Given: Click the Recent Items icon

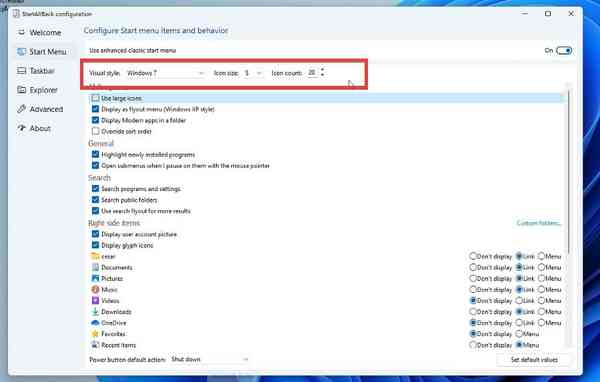Looking at the screenshot, I should coord(95,345).
